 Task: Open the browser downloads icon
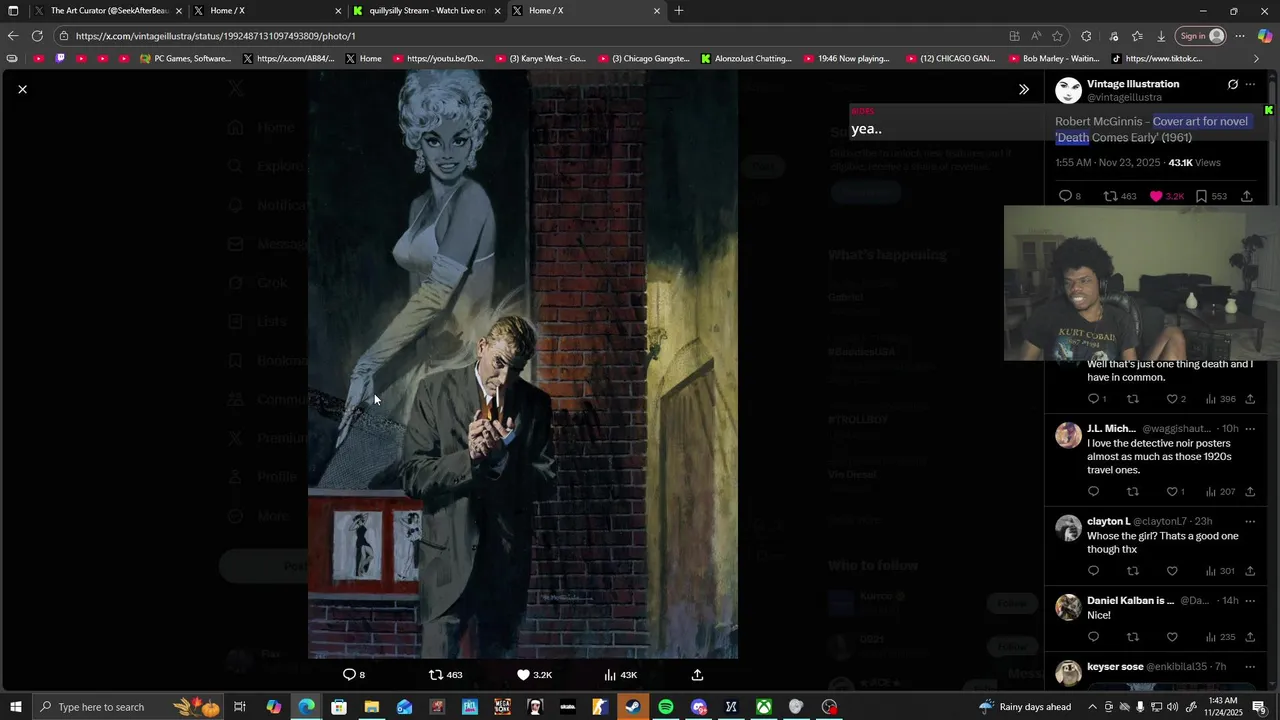coord(1161,36)
